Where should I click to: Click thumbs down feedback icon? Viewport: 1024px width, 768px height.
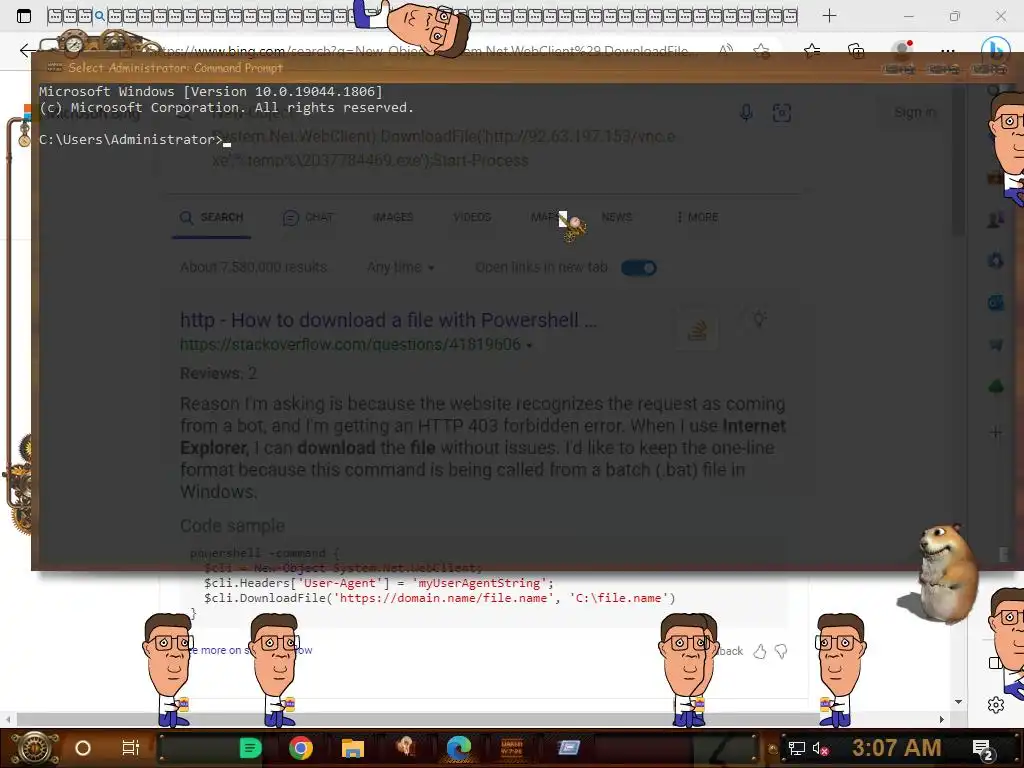[781, 651]
